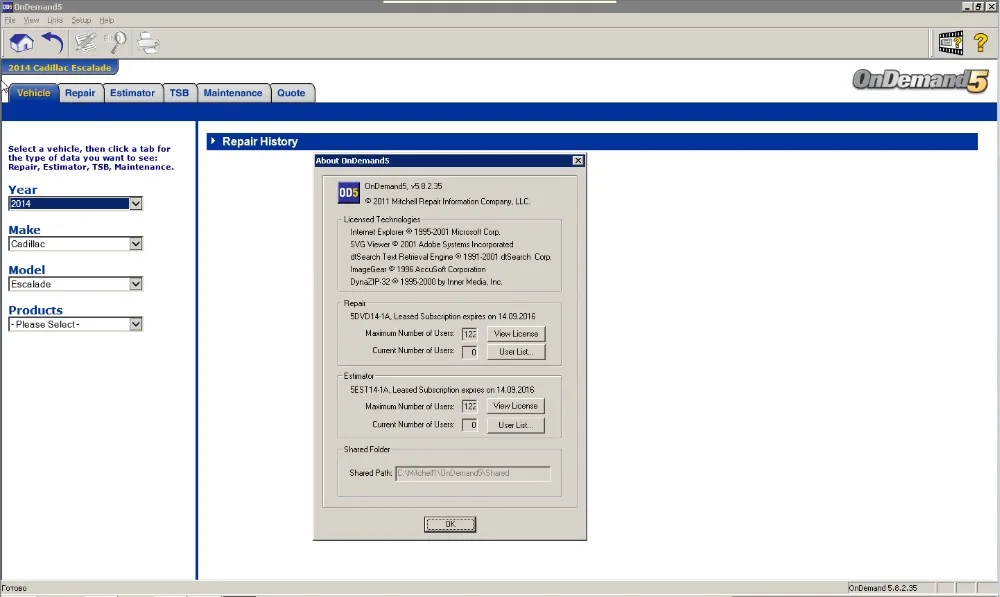Click User List in Estimator section
1000x597 pixels.
pos(515,425)
